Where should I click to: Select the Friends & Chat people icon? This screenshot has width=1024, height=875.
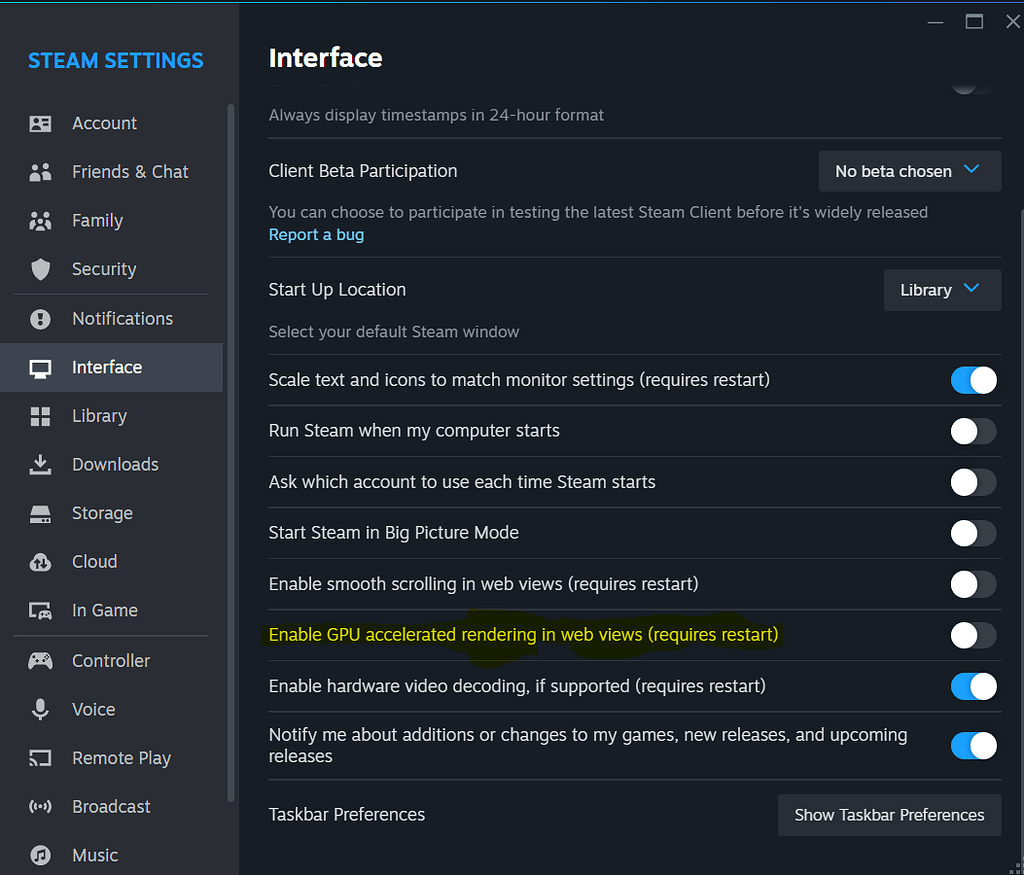click(x=41, y=172)
